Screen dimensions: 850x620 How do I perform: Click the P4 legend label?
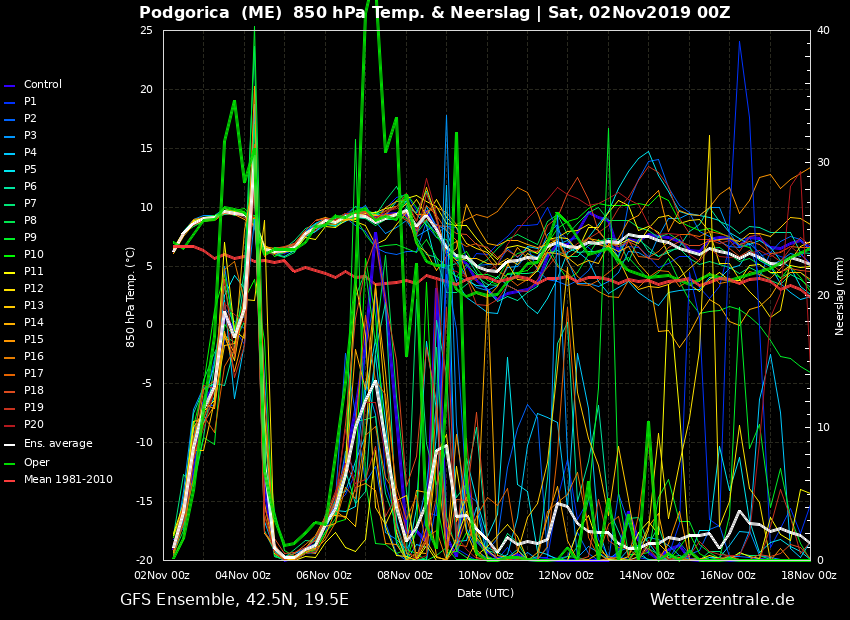(30, 152)
